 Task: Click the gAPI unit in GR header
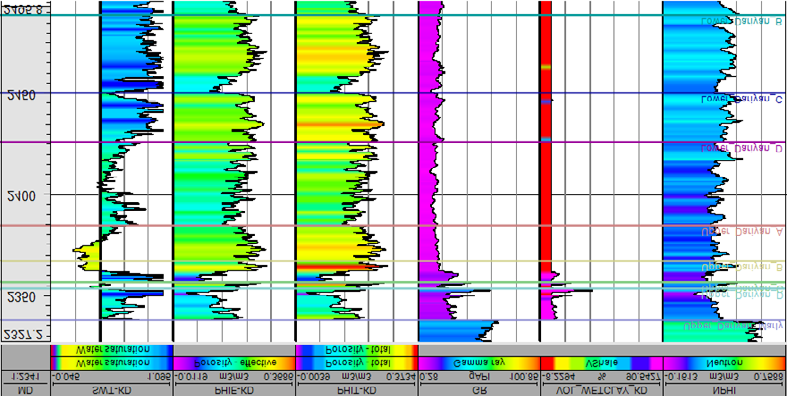point(479,376)
